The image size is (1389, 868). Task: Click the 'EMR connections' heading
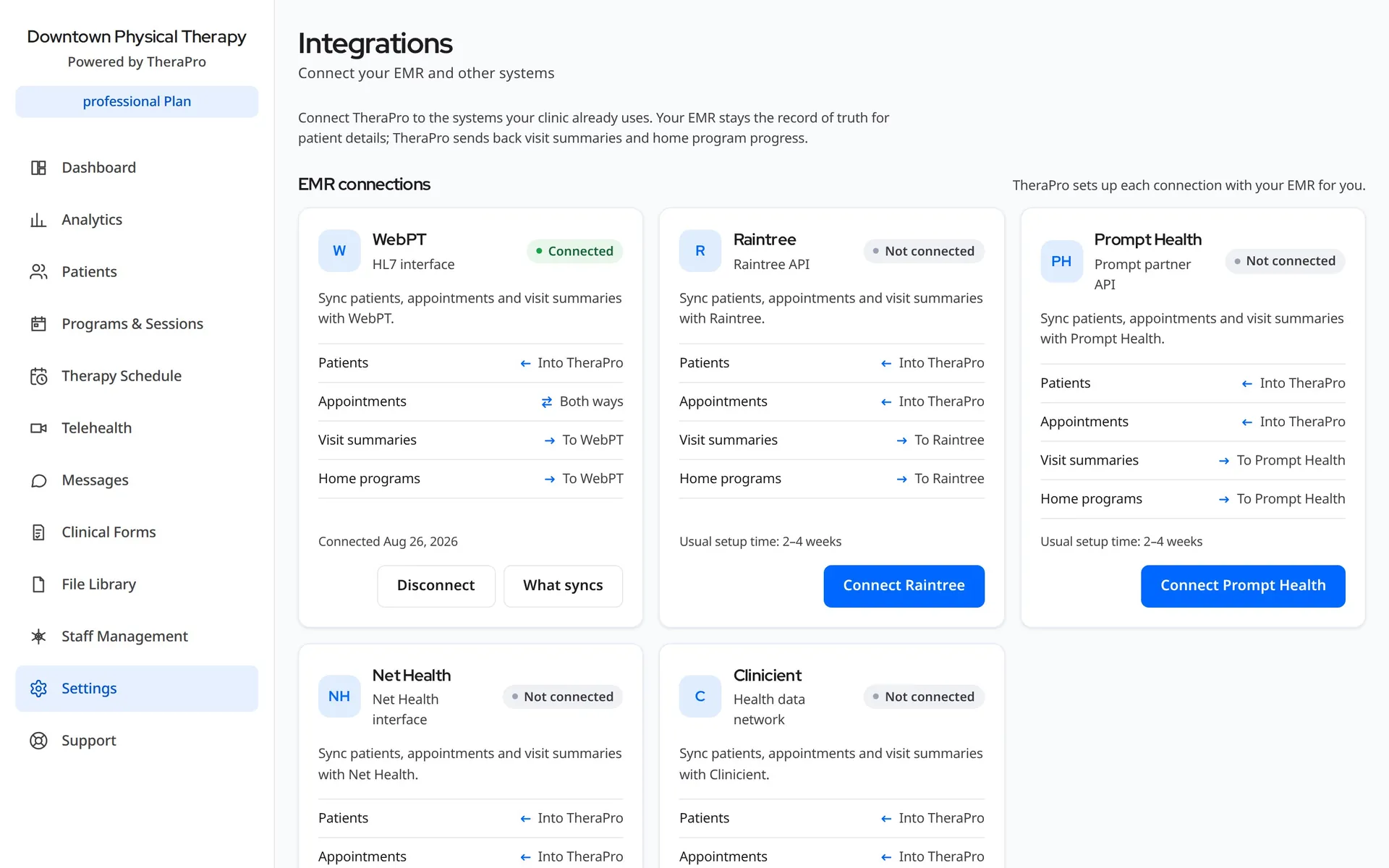pos(364,184)
